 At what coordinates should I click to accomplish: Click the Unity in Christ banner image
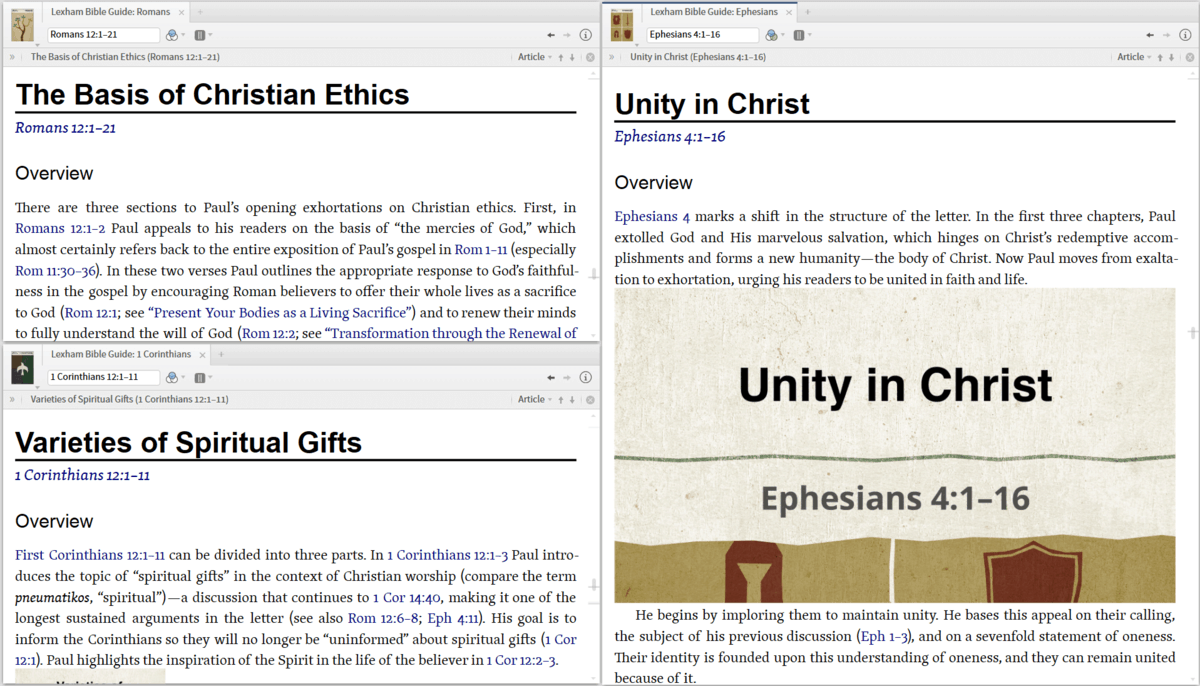[895, 445]
